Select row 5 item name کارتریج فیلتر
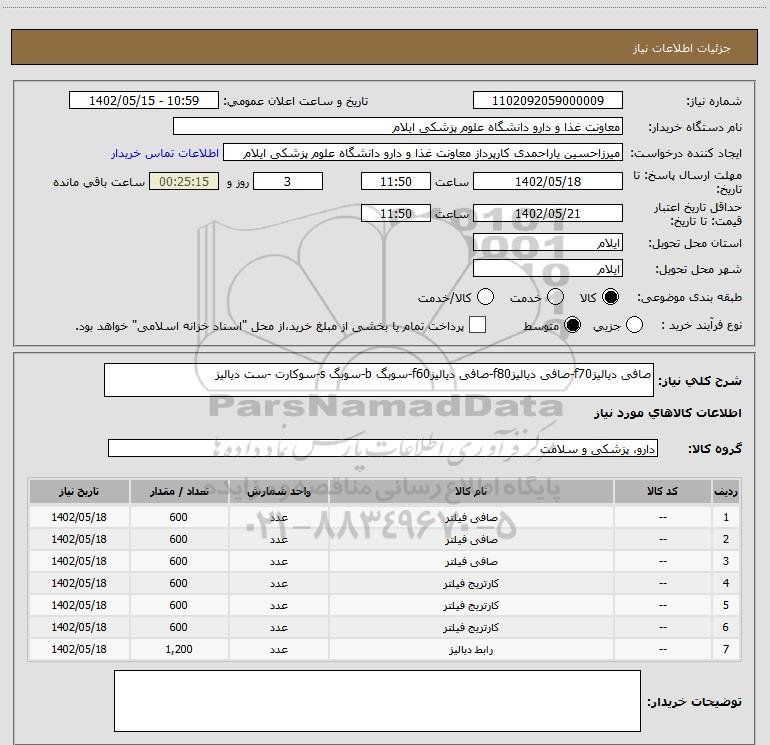The height and width of the screenshot is (745, 770). (x=471, y=606)
